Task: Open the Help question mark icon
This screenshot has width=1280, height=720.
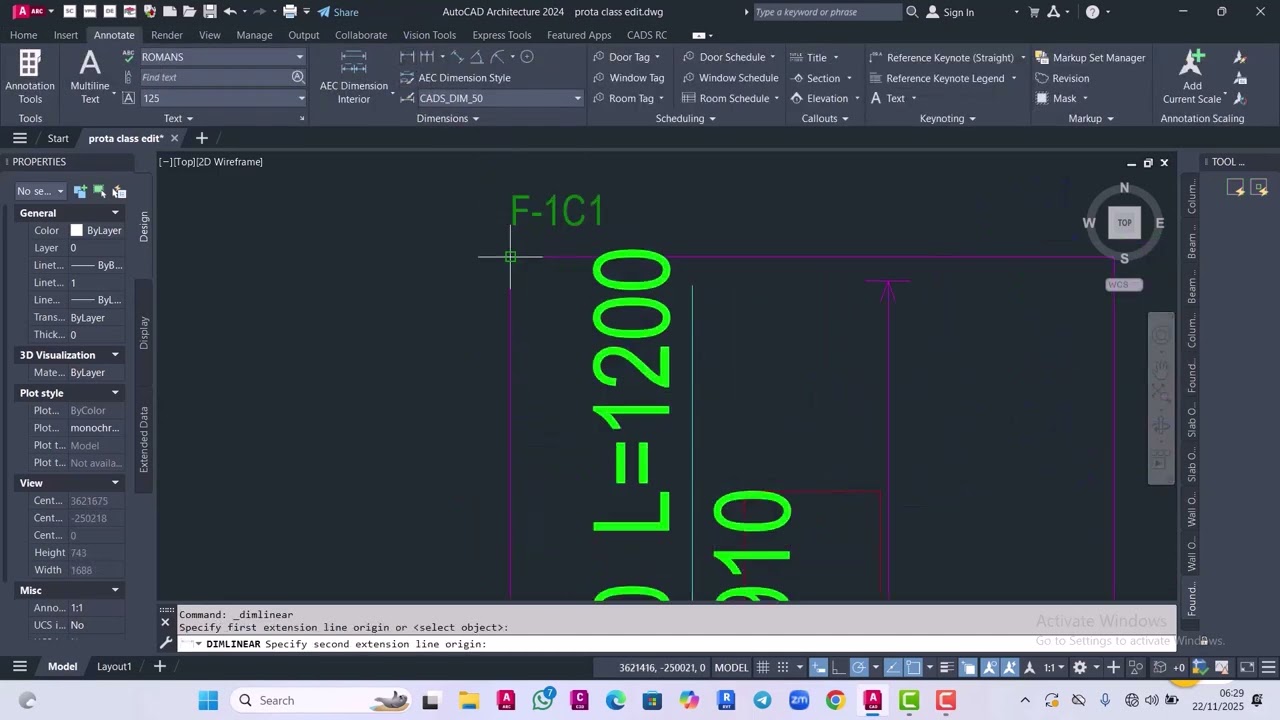Action: [1092, 12]
